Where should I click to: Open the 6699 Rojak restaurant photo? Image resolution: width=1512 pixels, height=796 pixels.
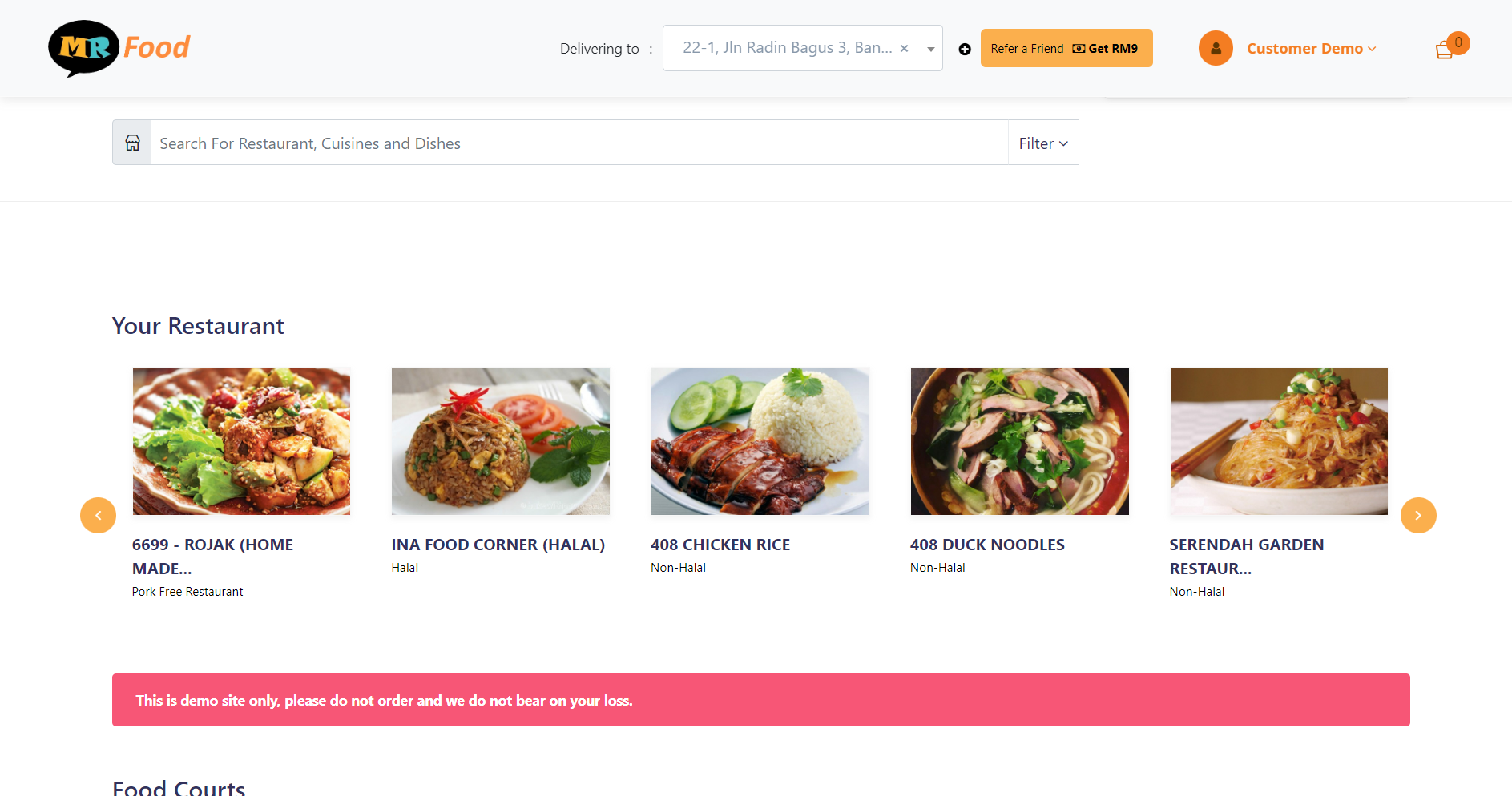(x=241, y=441)
